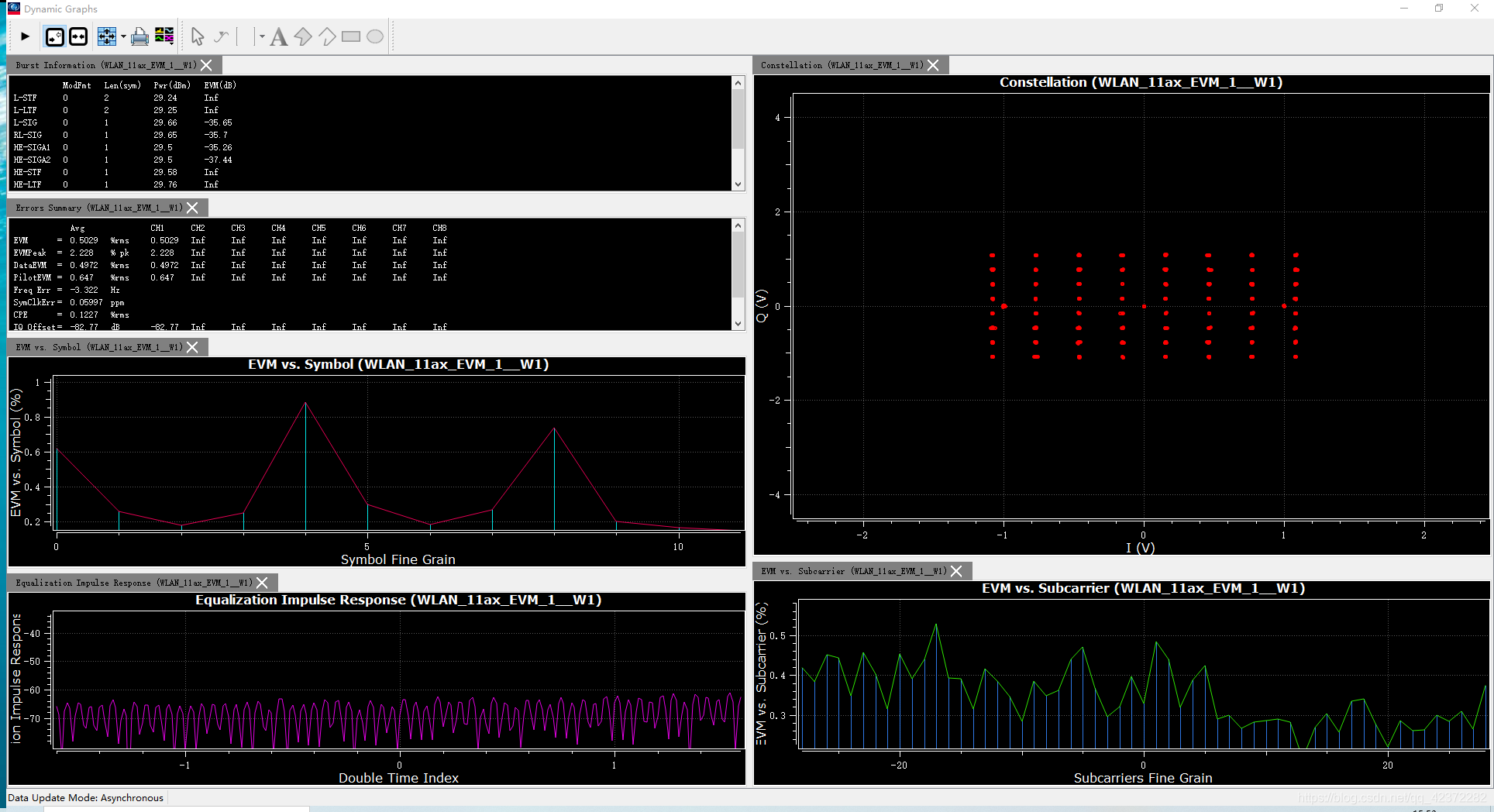
Task: Click the Run (play) simulation button
Action: pyautogui.click(x=25, y=36)
